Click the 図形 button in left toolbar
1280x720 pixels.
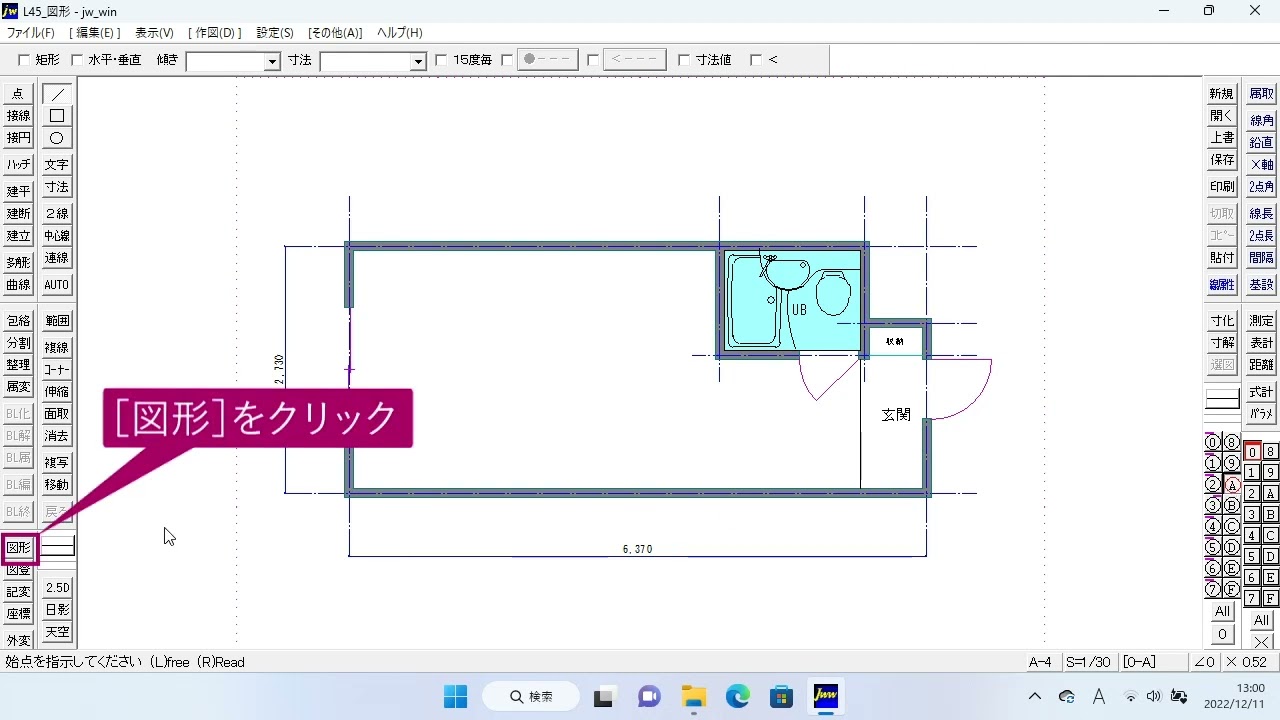(19, 548)
